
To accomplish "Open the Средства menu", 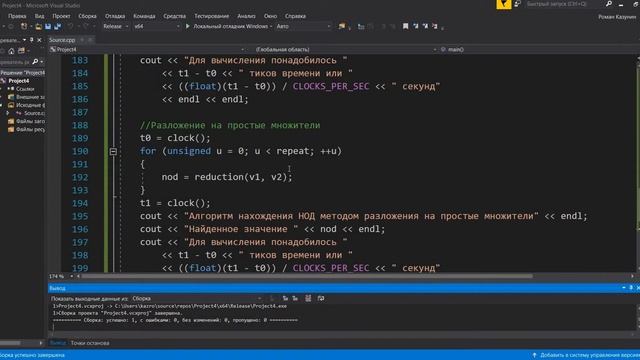I will tap(174, 16).
